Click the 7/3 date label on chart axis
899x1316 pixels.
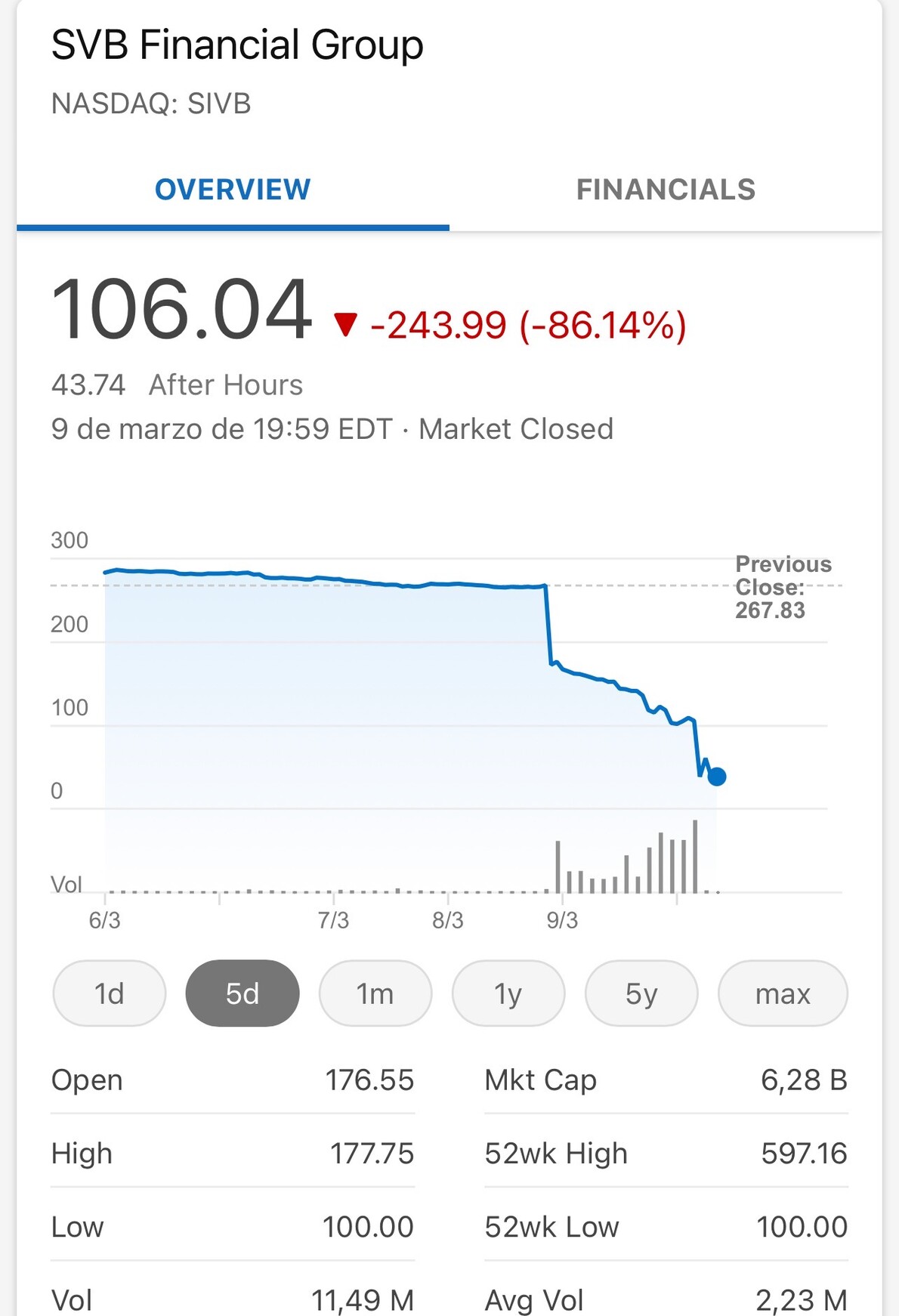click(333, 920)
